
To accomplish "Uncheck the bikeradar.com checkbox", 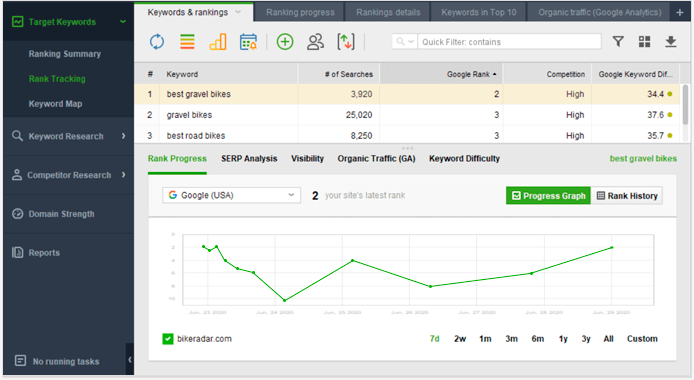I will pyautogui.click(x=168, y=339).
